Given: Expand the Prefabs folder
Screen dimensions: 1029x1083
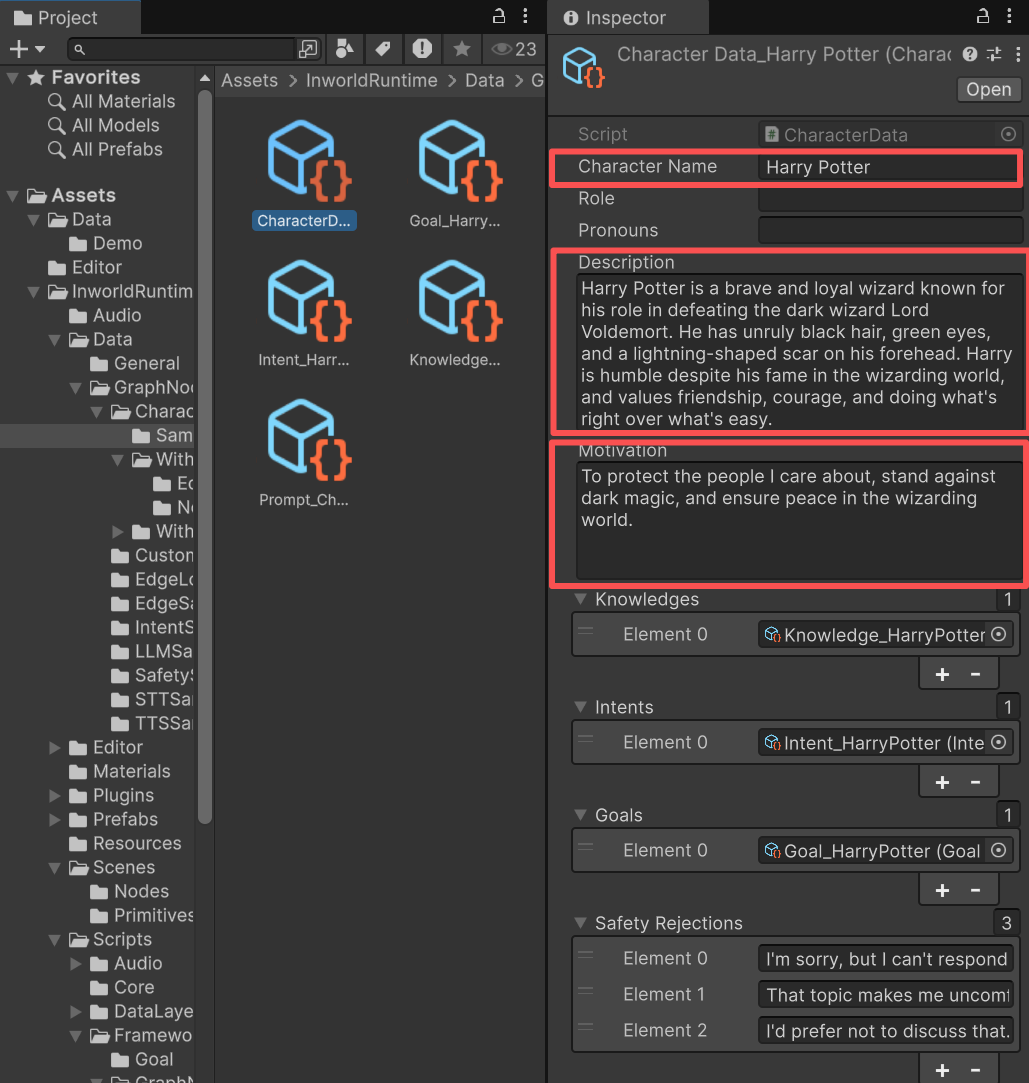Looking at the screenshot, I should click(55, 820).
